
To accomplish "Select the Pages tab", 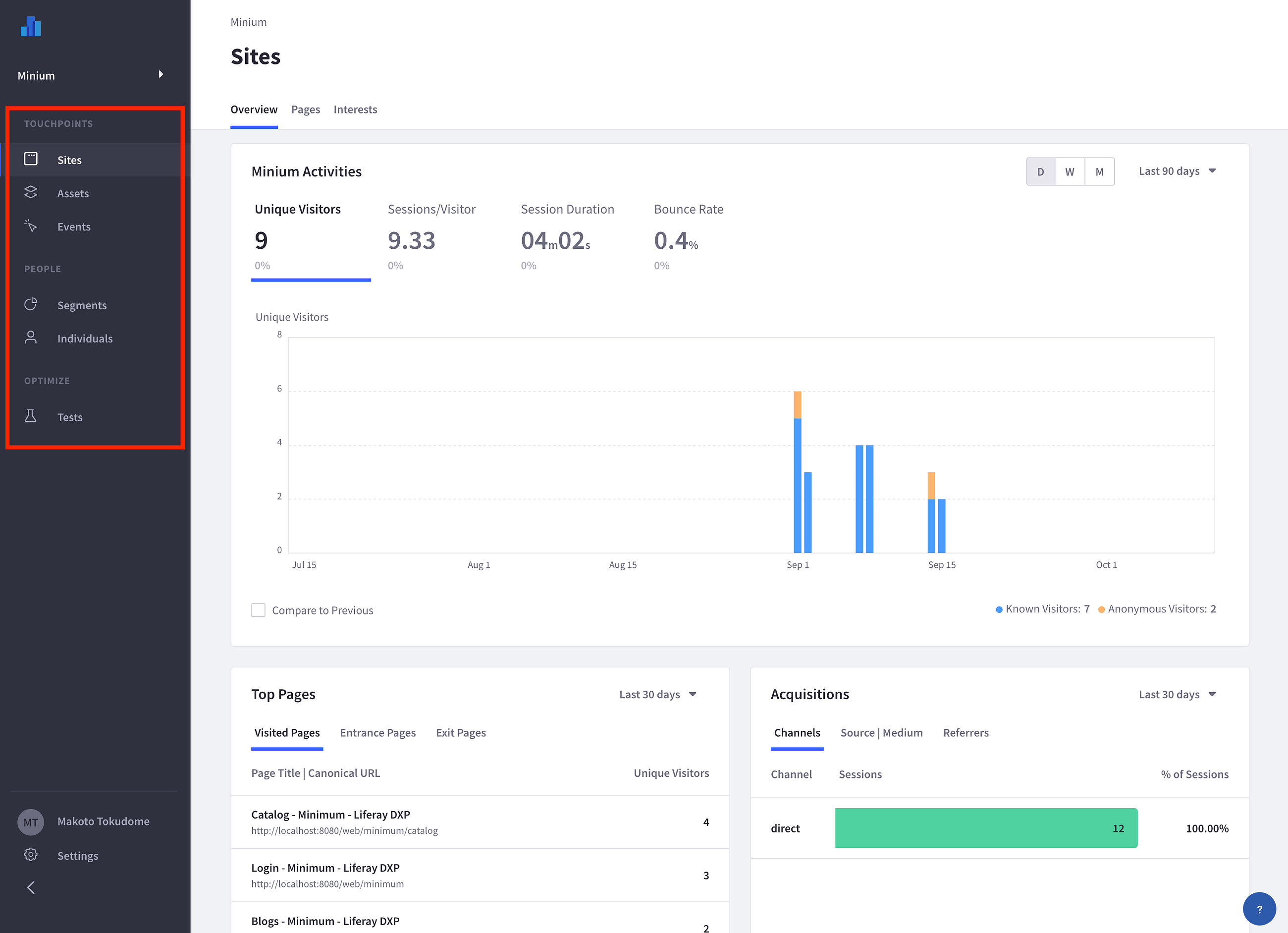I will click(x=306, y=110).
